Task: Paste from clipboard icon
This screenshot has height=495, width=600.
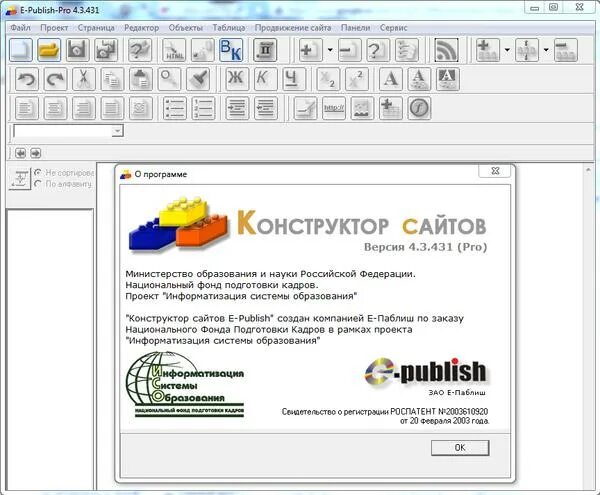Action: tap(140, 79)
